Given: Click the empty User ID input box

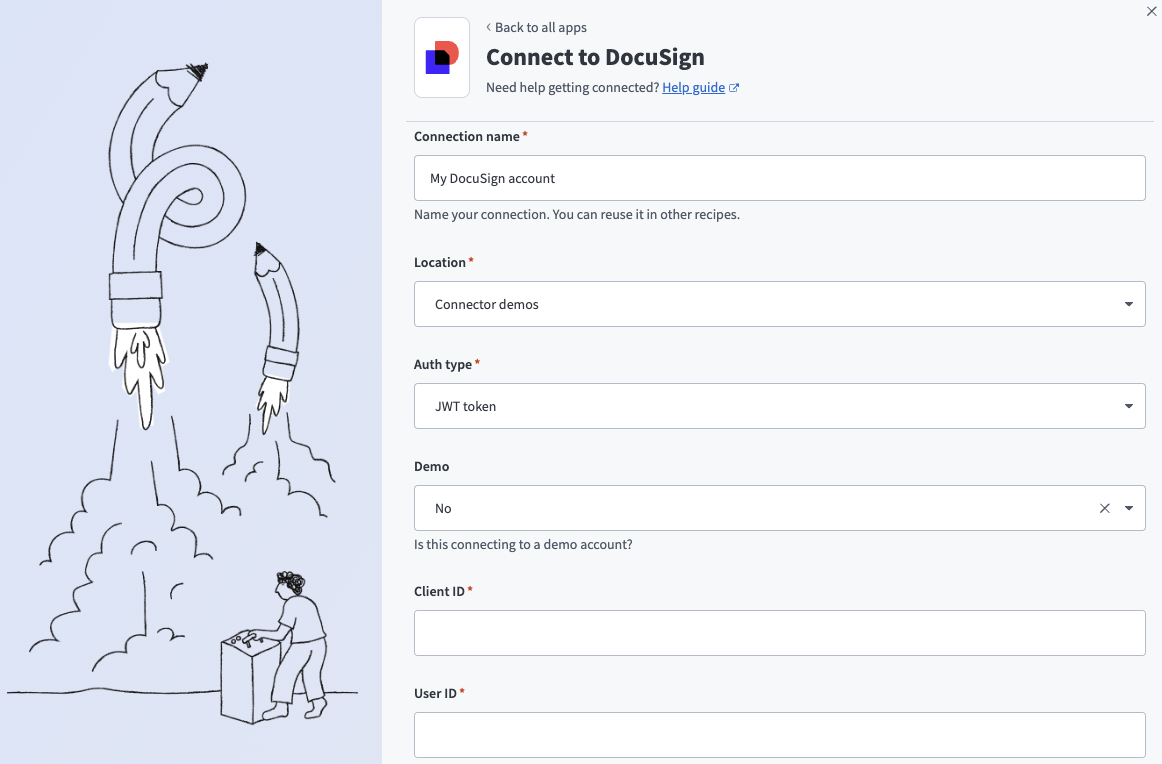Looking at the screenshot, I should coord(780,734).
